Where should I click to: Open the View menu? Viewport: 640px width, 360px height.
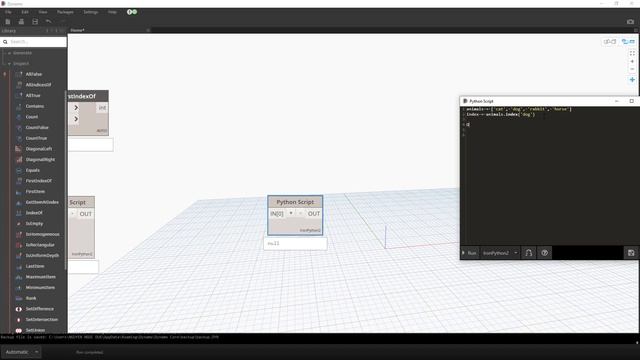click(x=42, y=12)
